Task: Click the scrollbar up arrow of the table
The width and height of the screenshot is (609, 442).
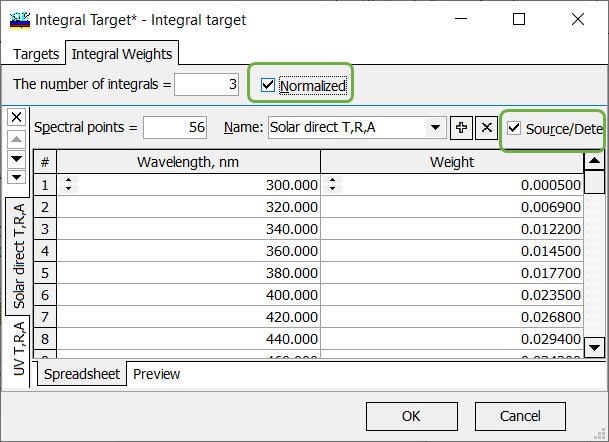Action: click(594, 161)
